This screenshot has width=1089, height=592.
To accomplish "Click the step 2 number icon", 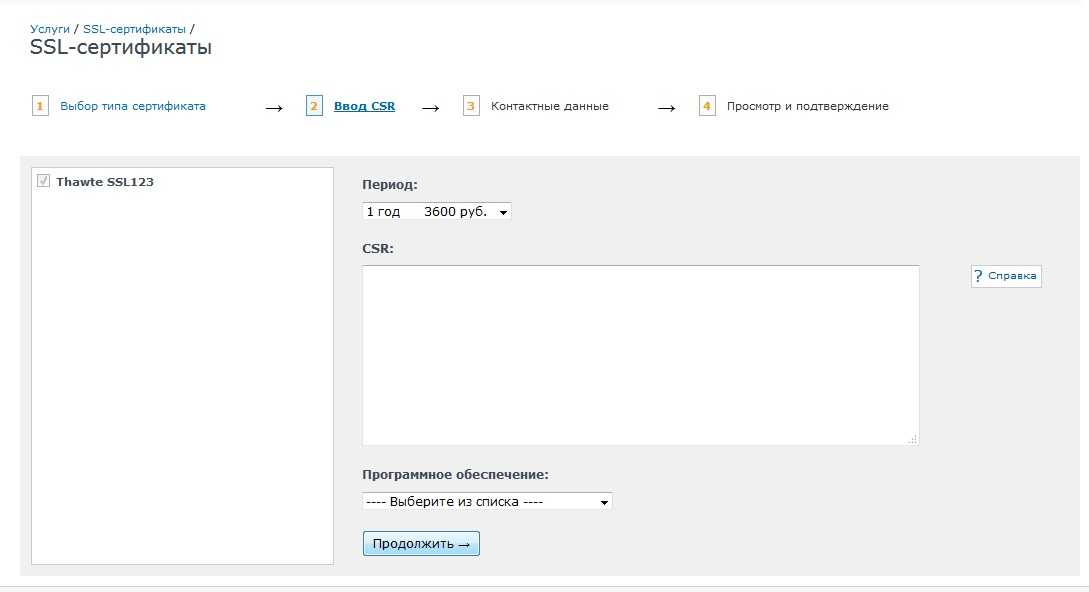I will 314,106.
